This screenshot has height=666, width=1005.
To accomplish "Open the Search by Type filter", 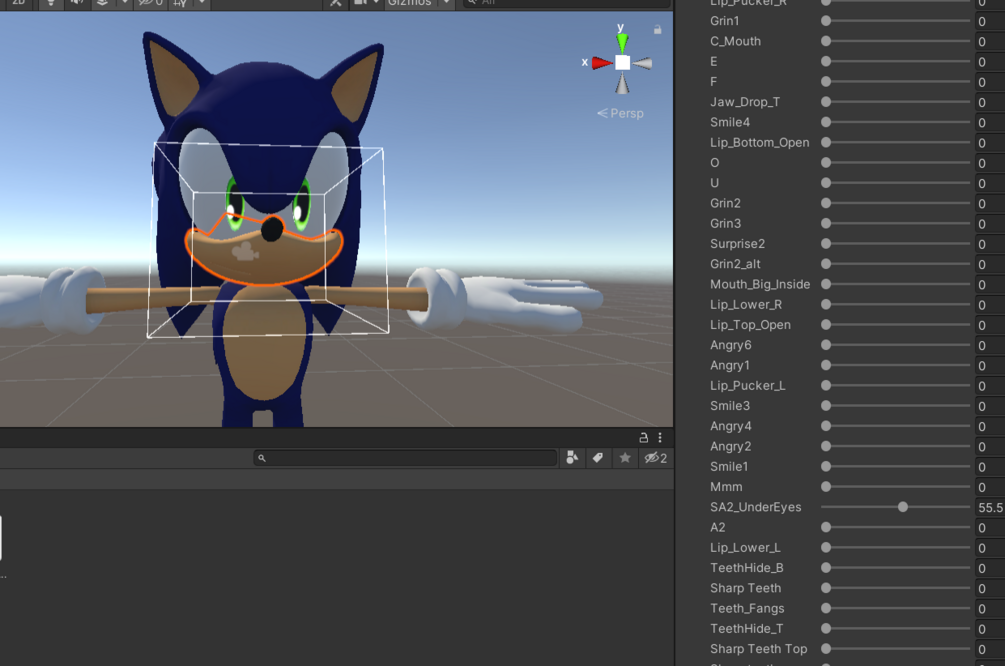I will pos(572,458).
